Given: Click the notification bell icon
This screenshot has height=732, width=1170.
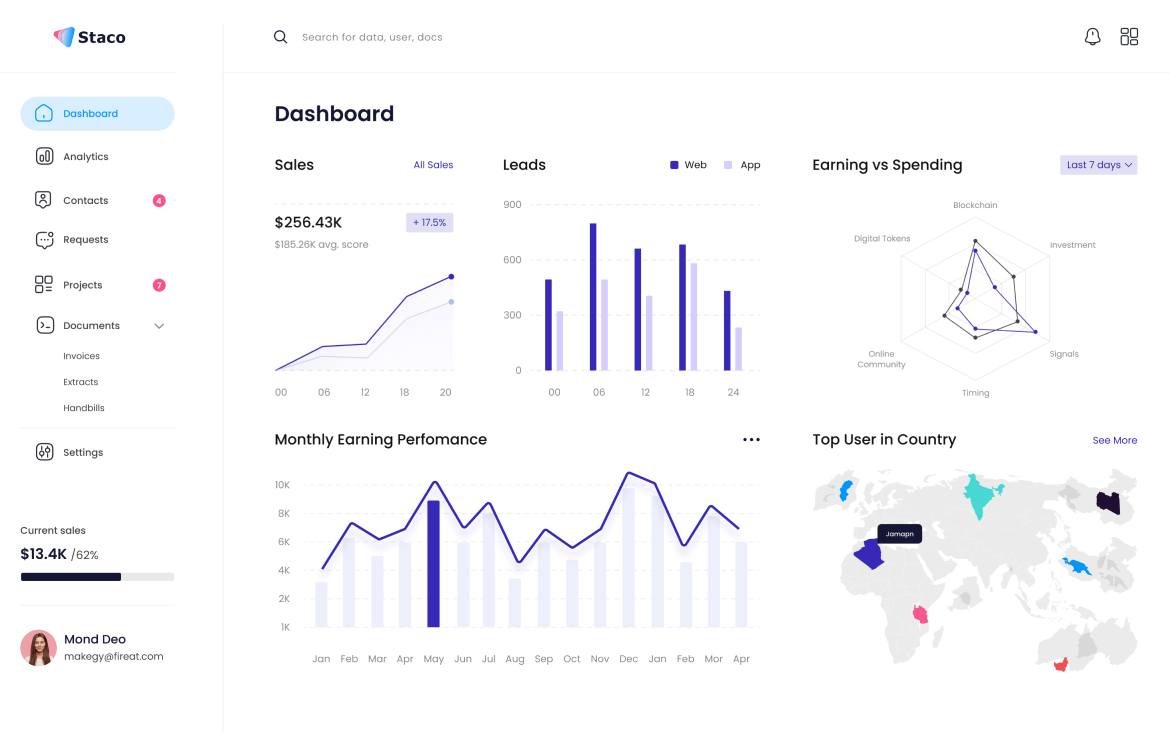Looking at the screenshot, I should 1092,37.
